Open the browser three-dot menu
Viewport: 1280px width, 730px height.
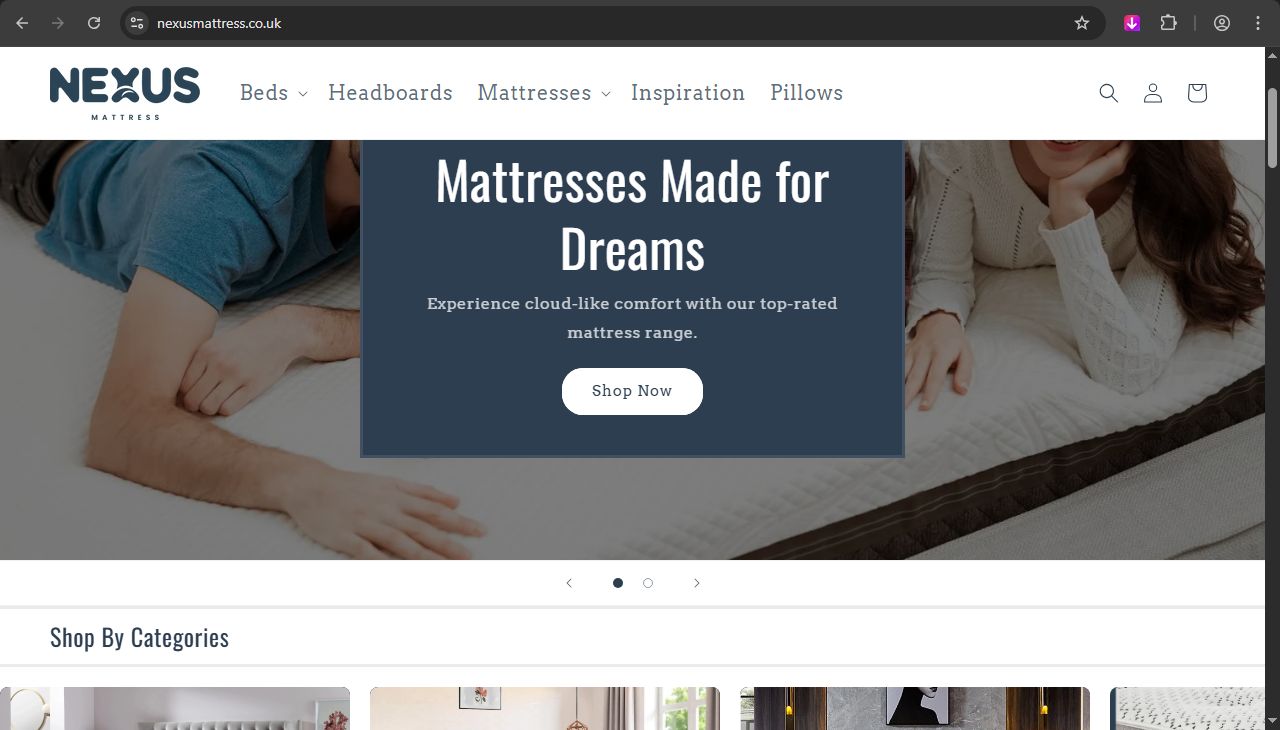(1258, 22)
